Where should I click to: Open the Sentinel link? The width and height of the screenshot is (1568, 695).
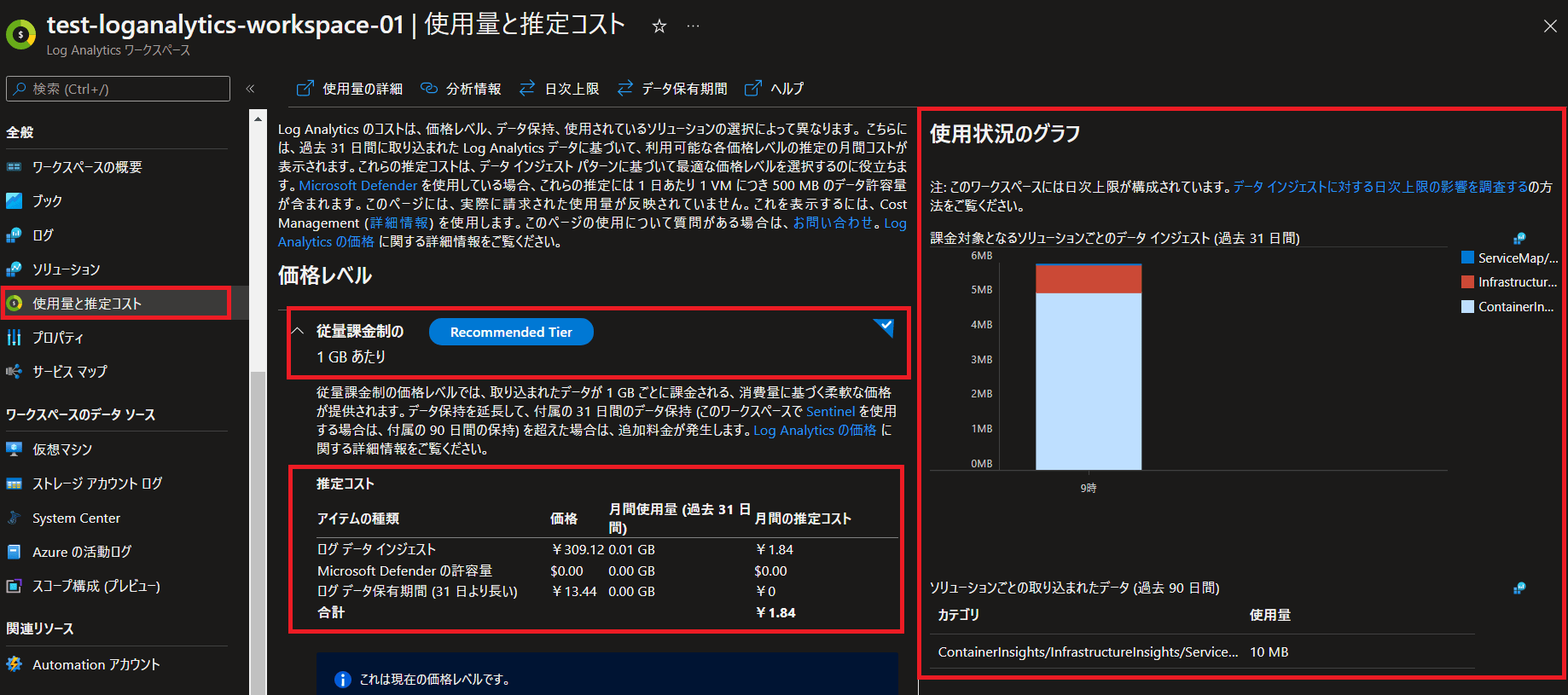(x=830, y=411)
